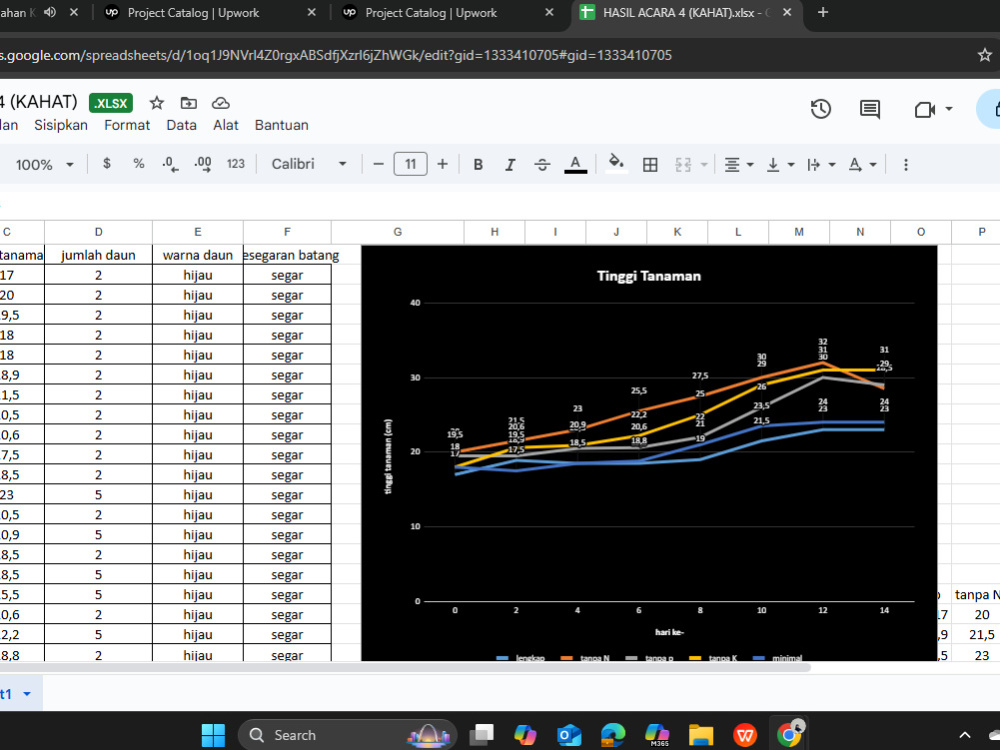The height and width of the screenshot is (750, 1000).
Task: Open more toolbar options three dots
Action: tap(906, 165)
